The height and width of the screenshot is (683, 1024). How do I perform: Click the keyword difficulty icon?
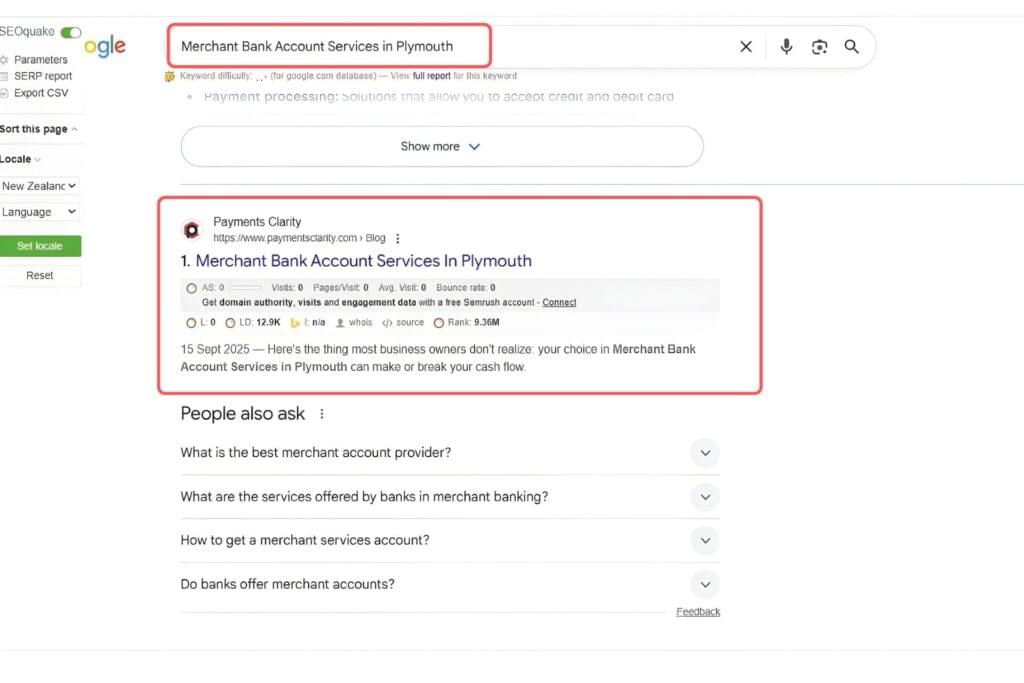(x=170, y=76)
